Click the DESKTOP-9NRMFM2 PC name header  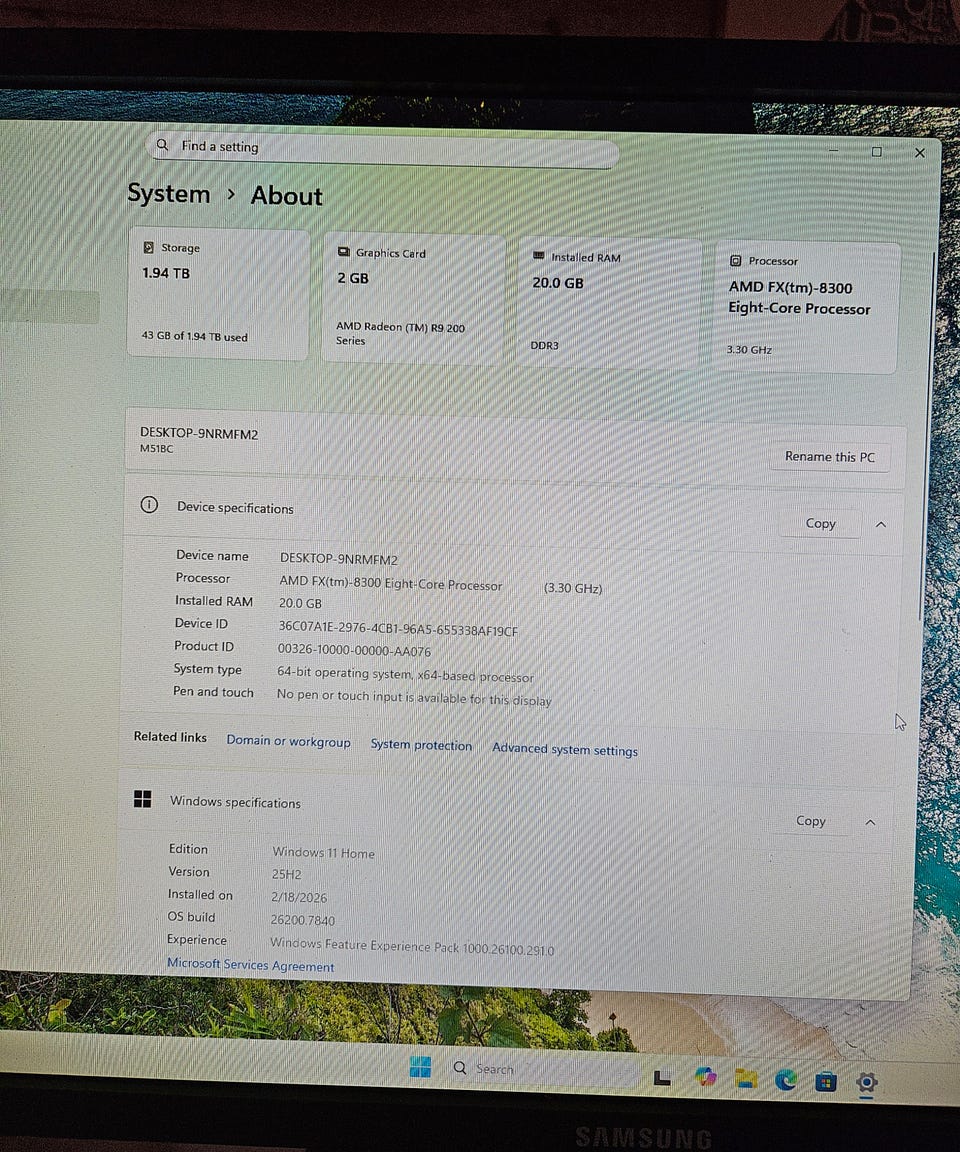199,433
